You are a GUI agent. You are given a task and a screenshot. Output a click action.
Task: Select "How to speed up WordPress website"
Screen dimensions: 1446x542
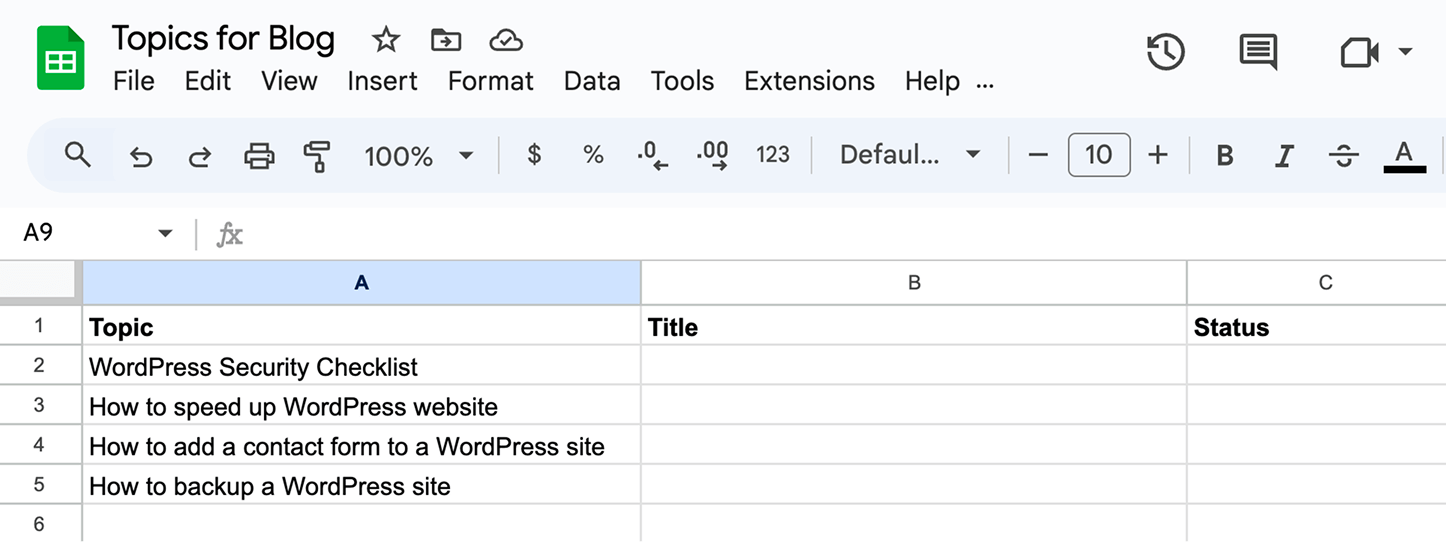pos(361,406)
